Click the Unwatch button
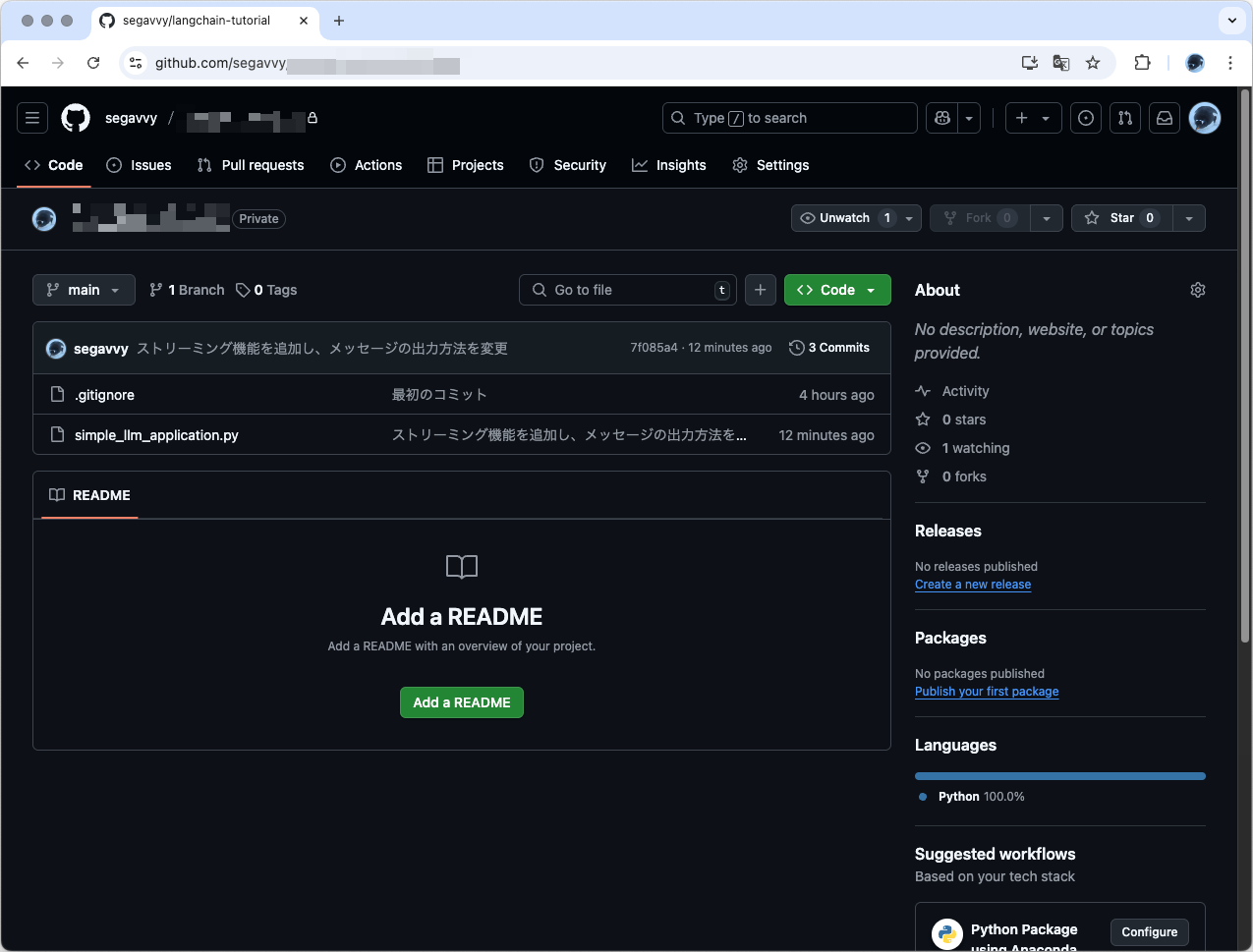The height and width of the screenshot is (952, 1253). tap(844, 218)
